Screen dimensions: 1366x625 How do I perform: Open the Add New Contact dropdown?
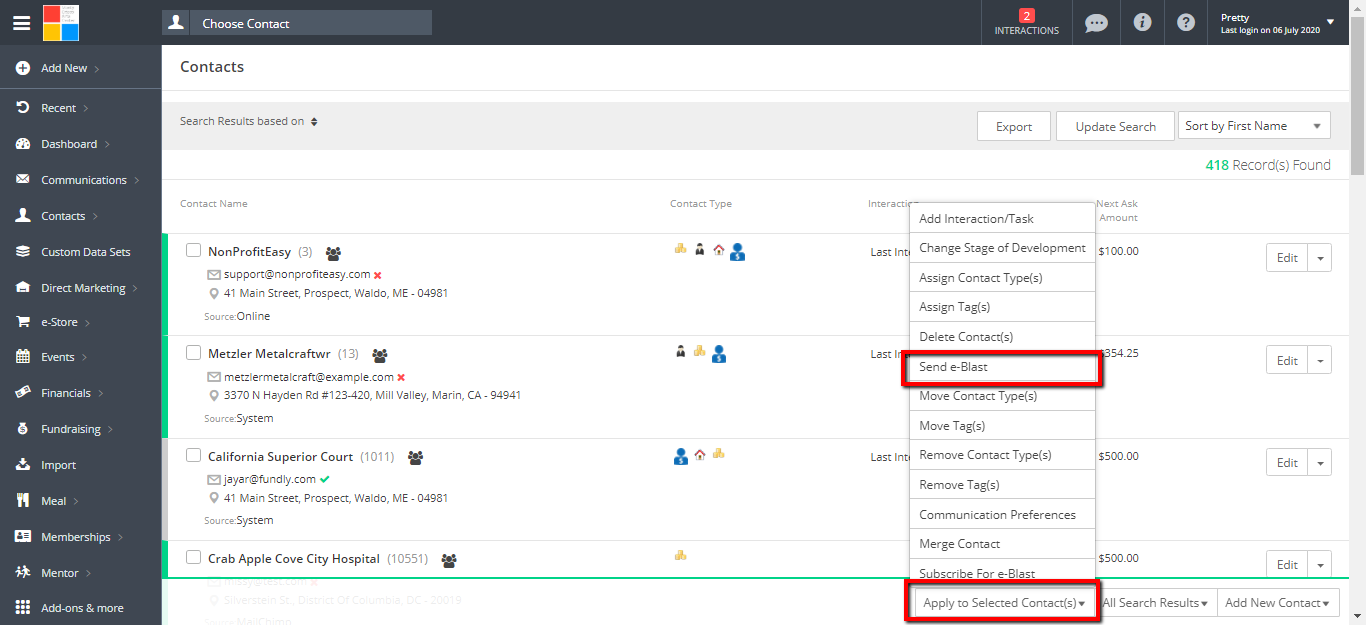coord(1279,603)
